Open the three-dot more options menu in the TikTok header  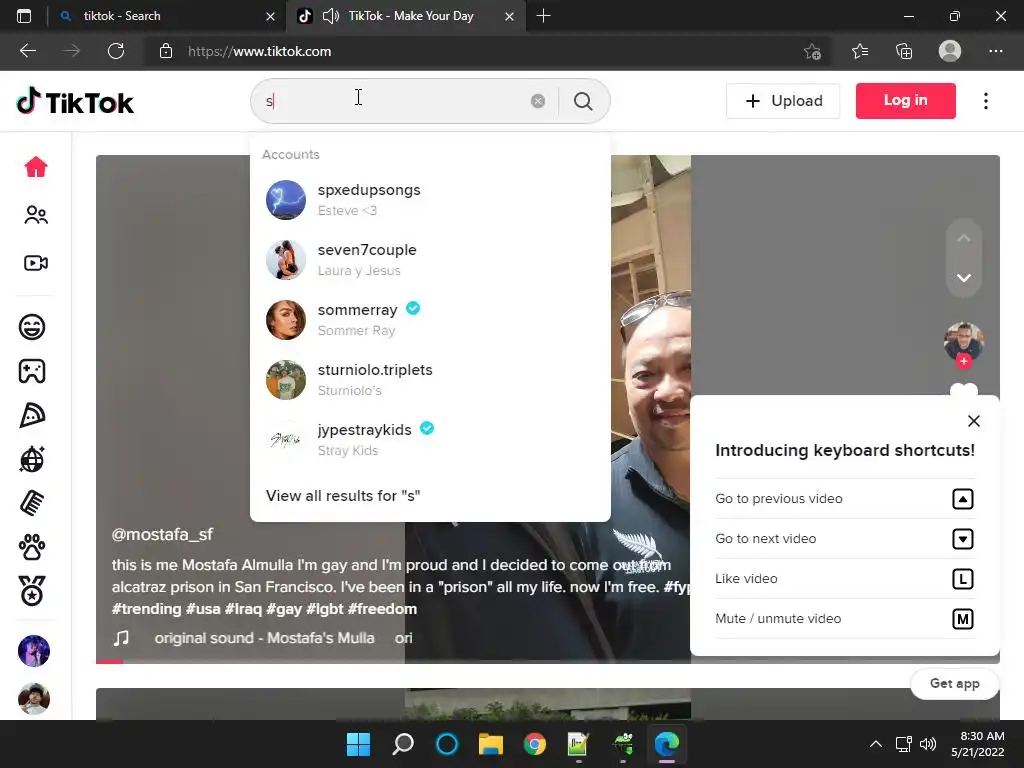point(985,101)
